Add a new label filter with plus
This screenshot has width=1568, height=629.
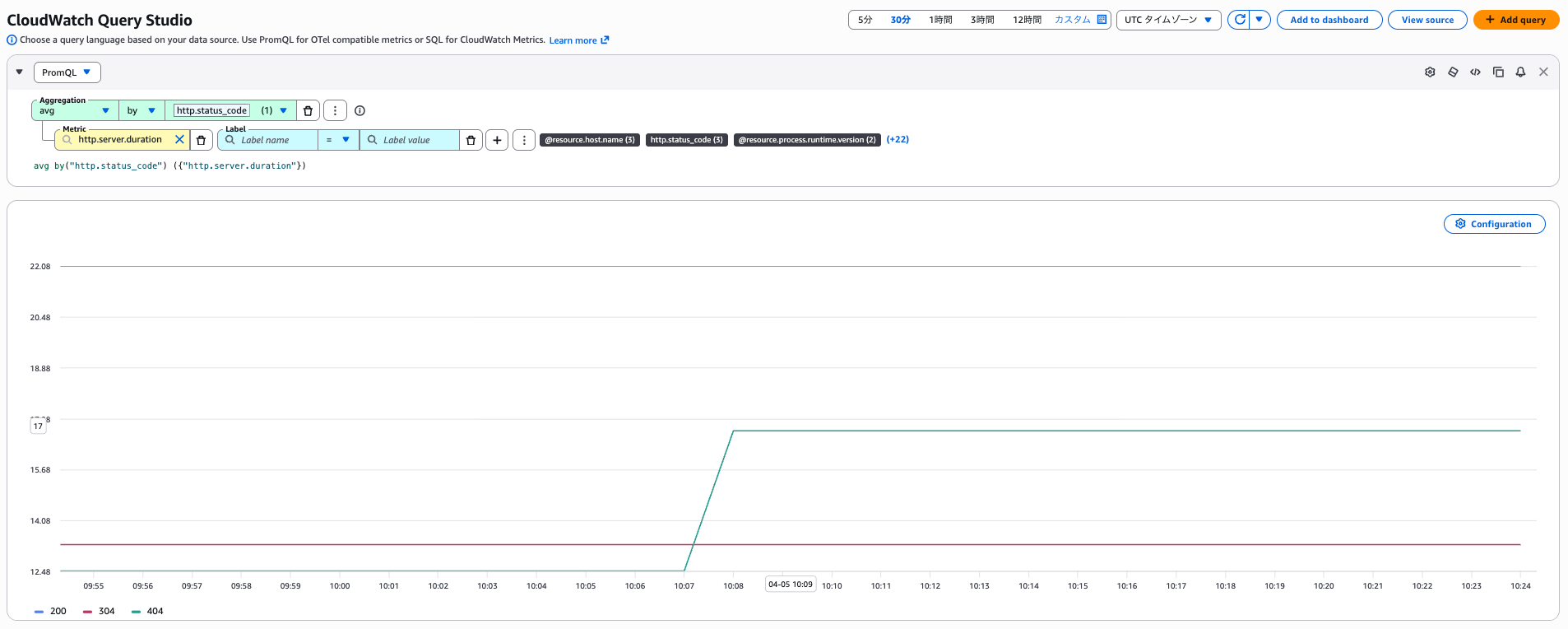[x=497, y=140]
